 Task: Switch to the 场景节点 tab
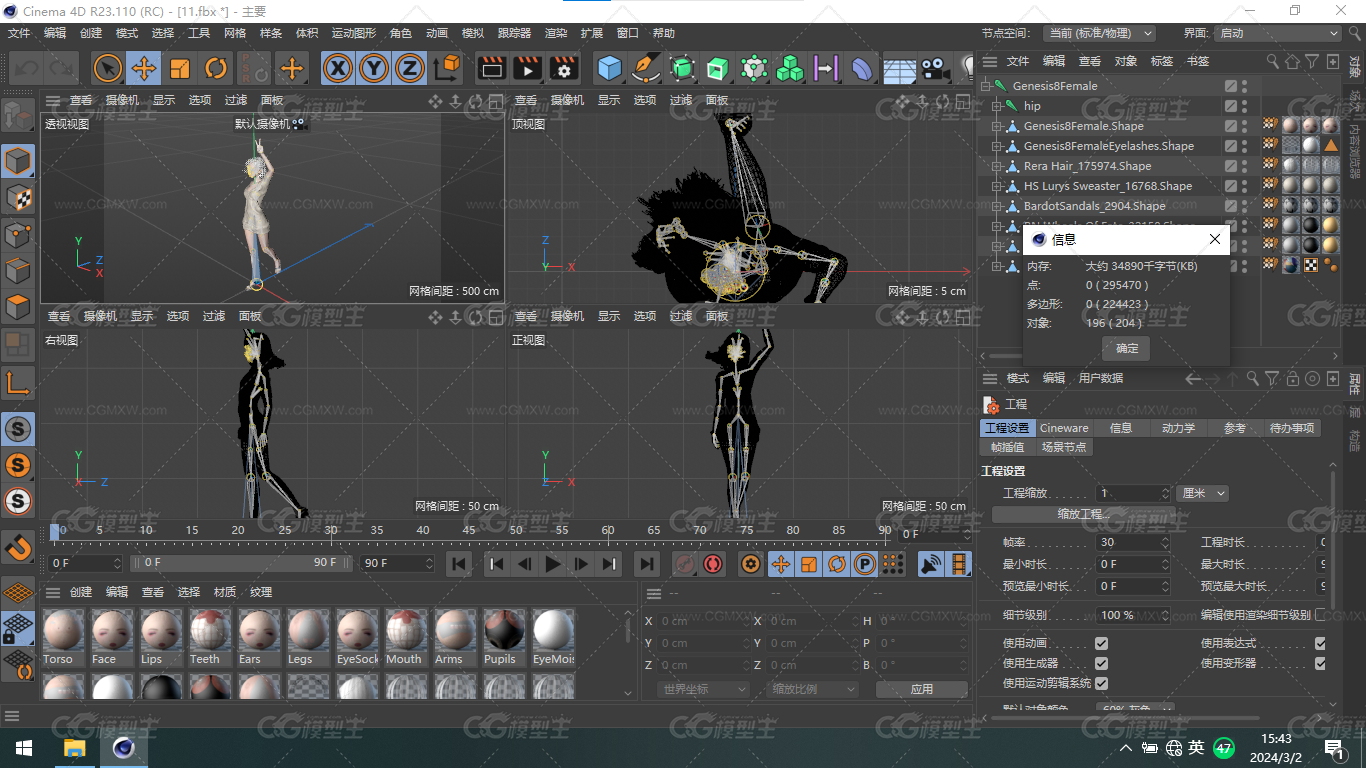click(1064, 447)
